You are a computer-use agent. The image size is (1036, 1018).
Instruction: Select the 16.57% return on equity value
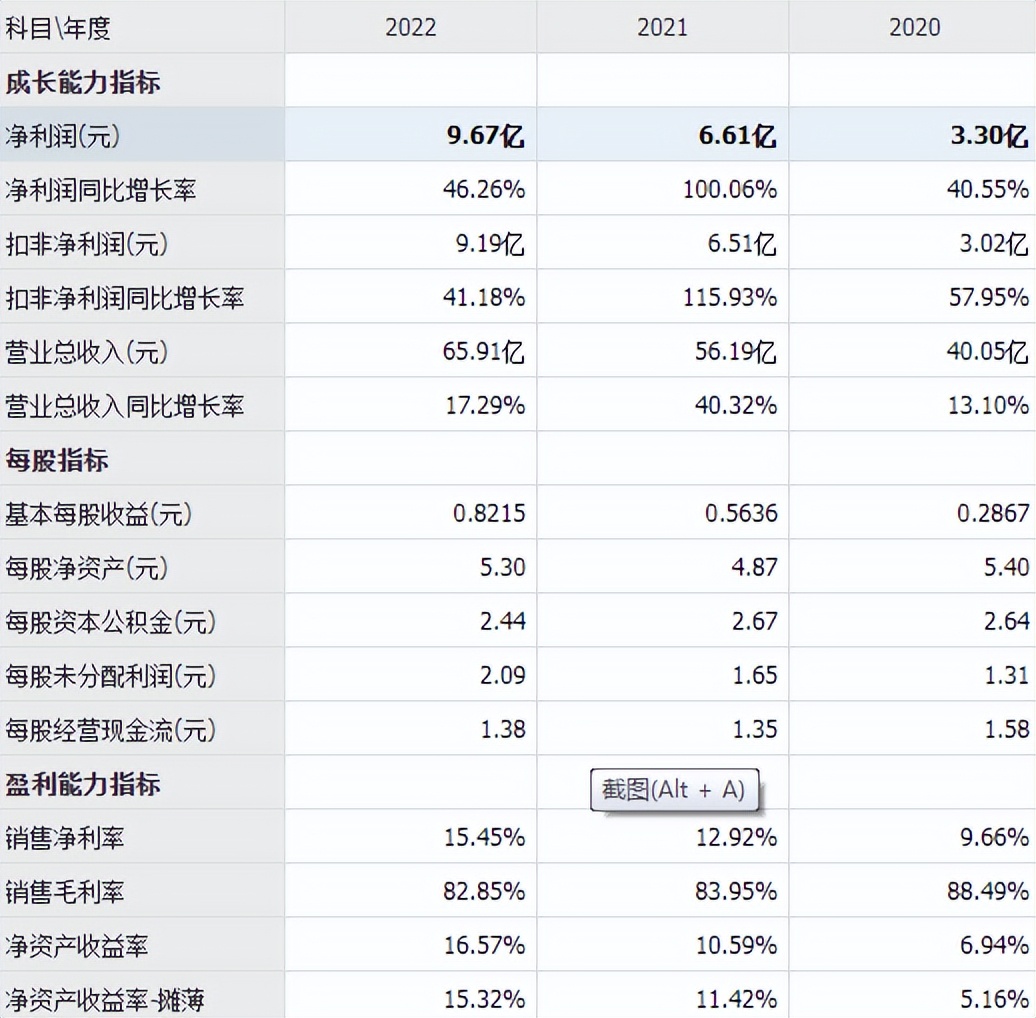click(489, 945)
